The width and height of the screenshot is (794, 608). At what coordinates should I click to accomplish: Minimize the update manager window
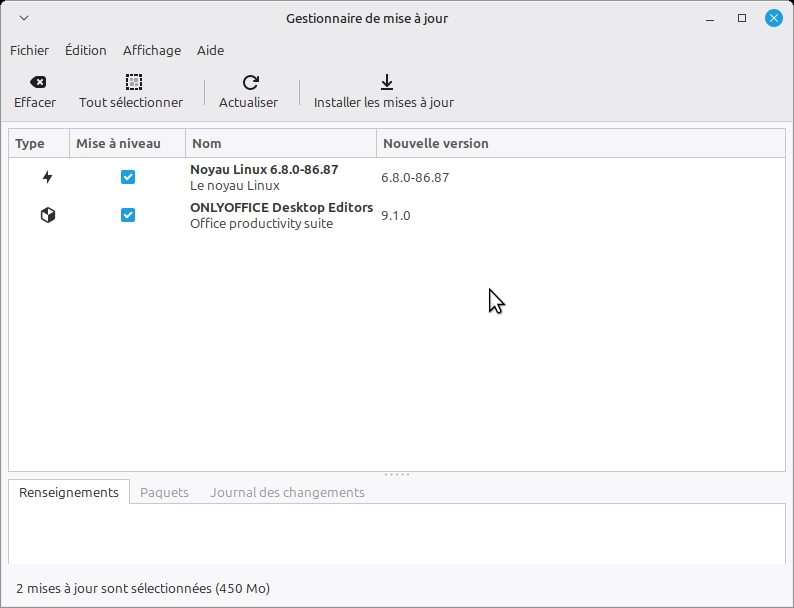710,18
